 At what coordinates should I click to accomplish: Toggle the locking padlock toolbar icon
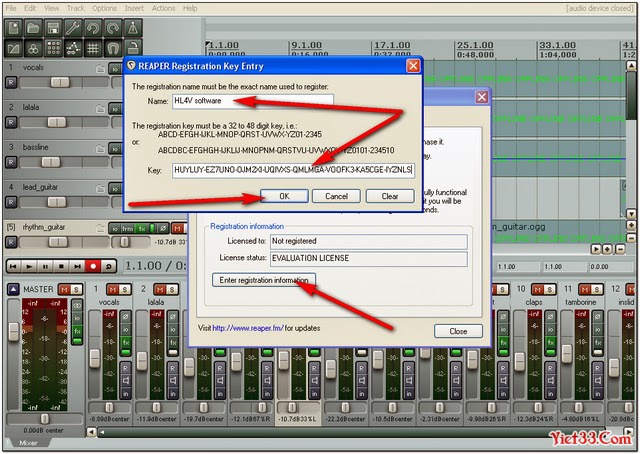133,48
